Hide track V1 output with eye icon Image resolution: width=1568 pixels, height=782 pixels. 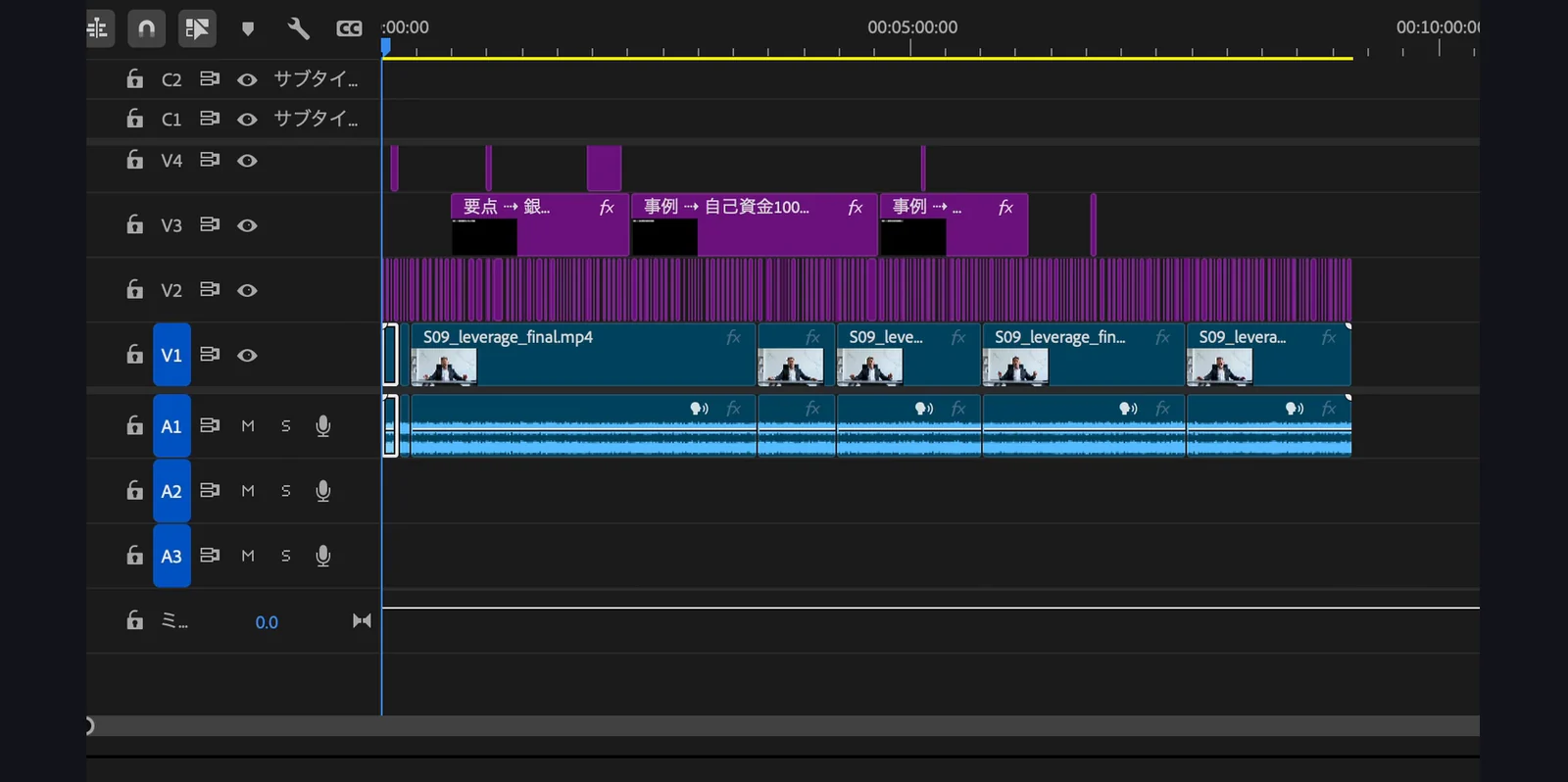(x=247, y=355)
